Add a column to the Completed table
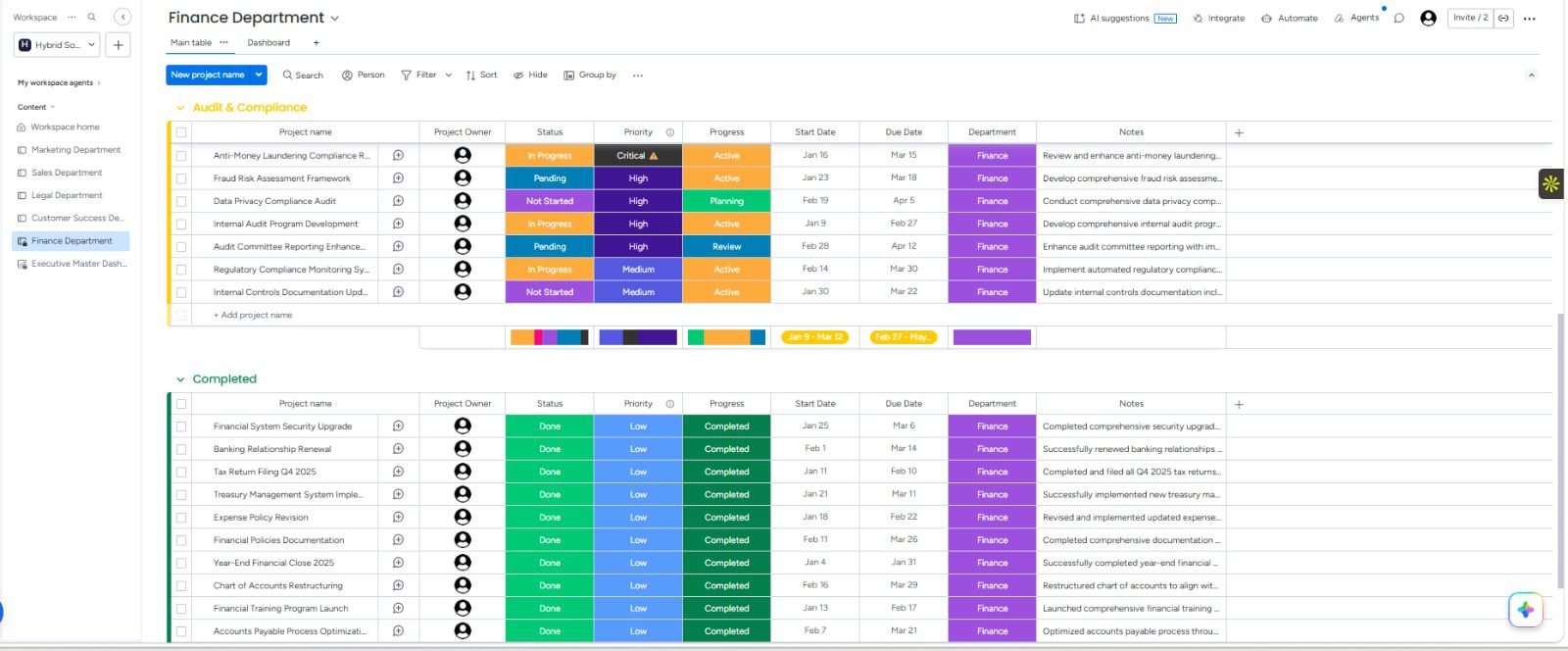 coord(1239,404)
